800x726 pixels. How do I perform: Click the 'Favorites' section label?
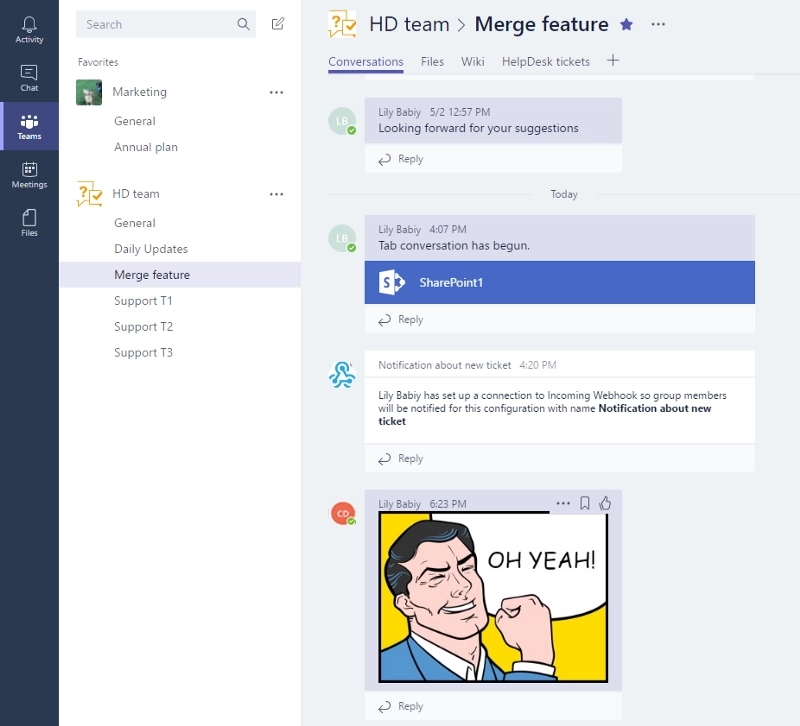[x=98, y=62]
